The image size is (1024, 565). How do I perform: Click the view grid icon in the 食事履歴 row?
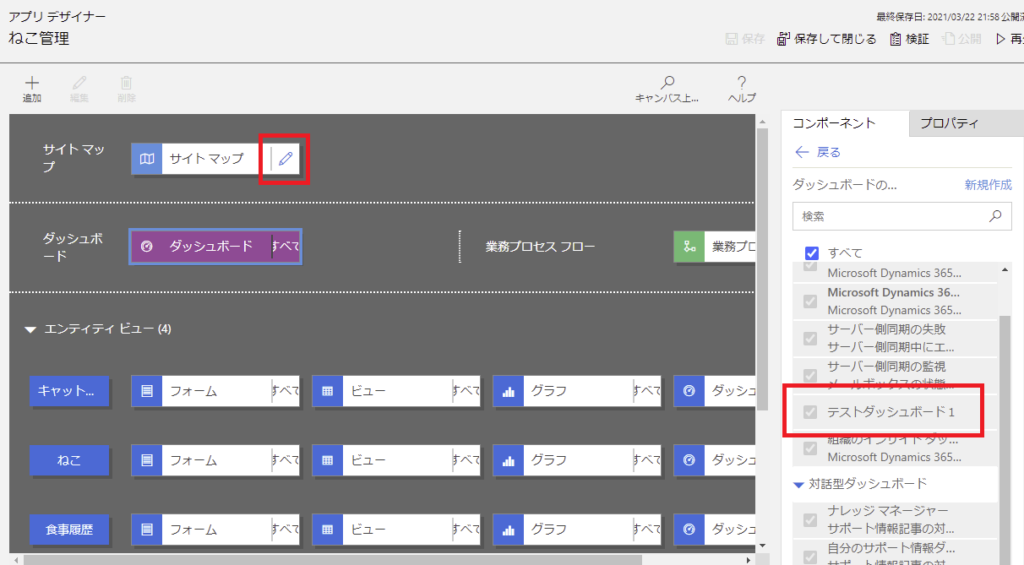(x=328, y=530)
